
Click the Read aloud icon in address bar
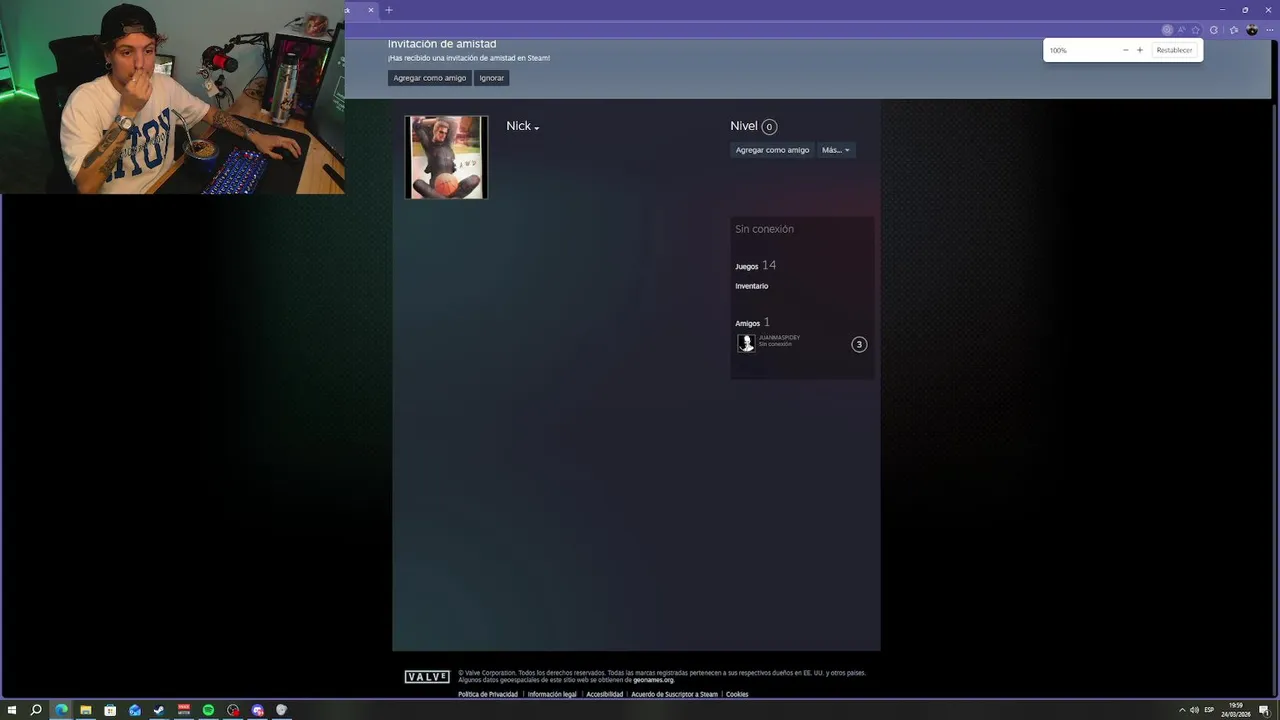[x=1181, y=30]
